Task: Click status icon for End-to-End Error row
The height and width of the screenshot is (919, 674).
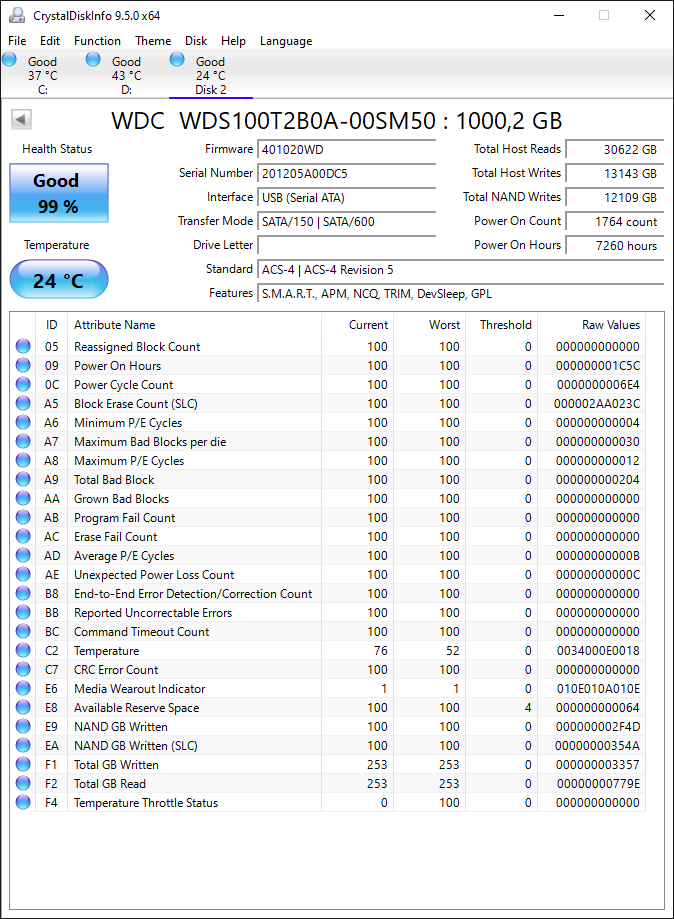Action: tap(23, 593)
